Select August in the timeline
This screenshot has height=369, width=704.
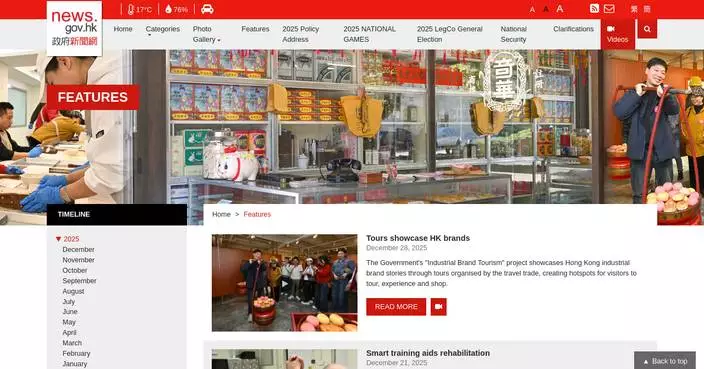[x=73, y=291]
